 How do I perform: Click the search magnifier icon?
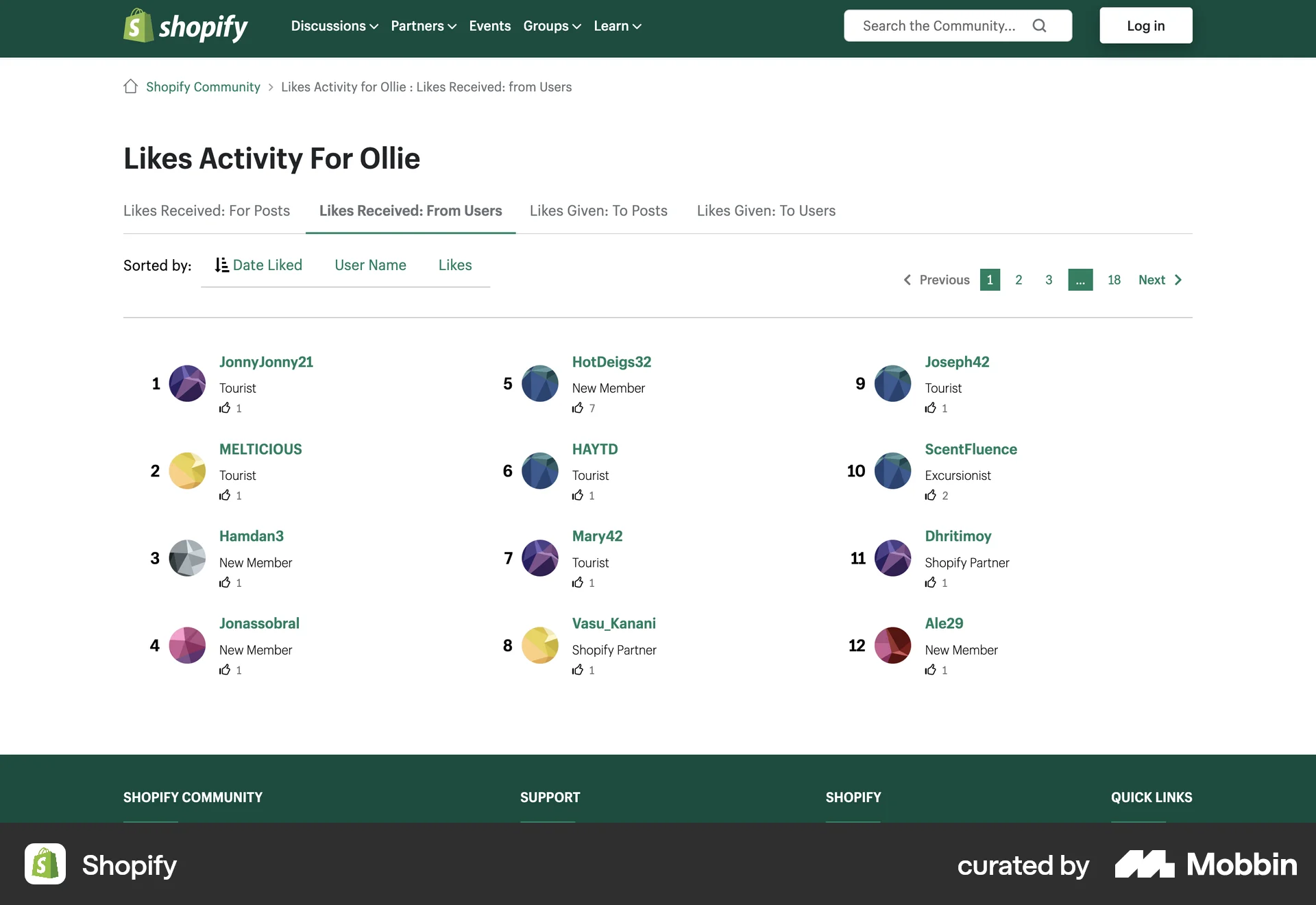[1040, 25]
